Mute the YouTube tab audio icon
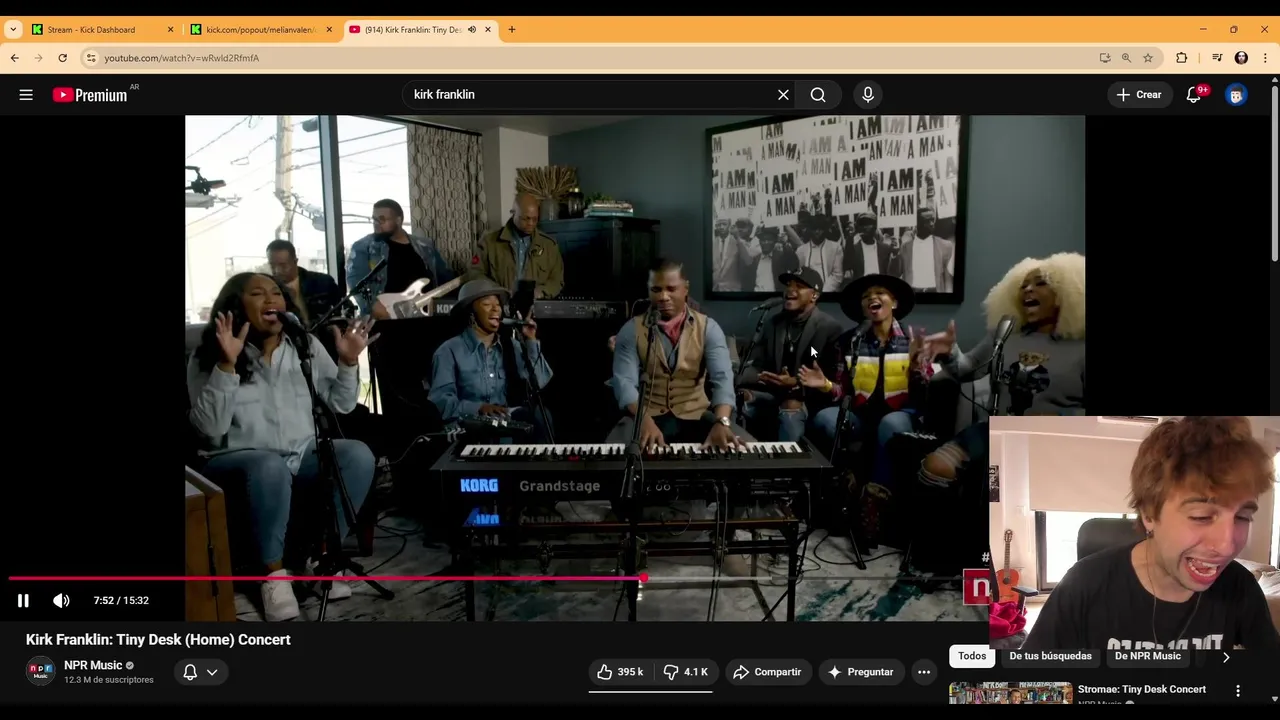This screenshot has width=1280, height=720. tap(472, 30)
